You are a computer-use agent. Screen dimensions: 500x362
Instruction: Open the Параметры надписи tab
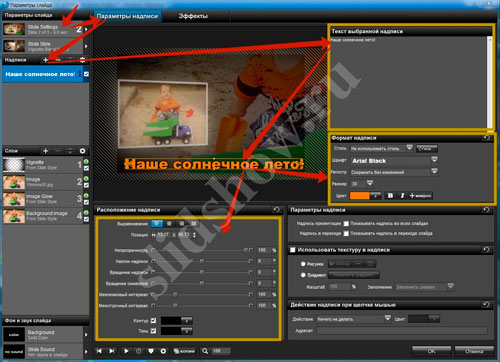click(x=127, y=16)
